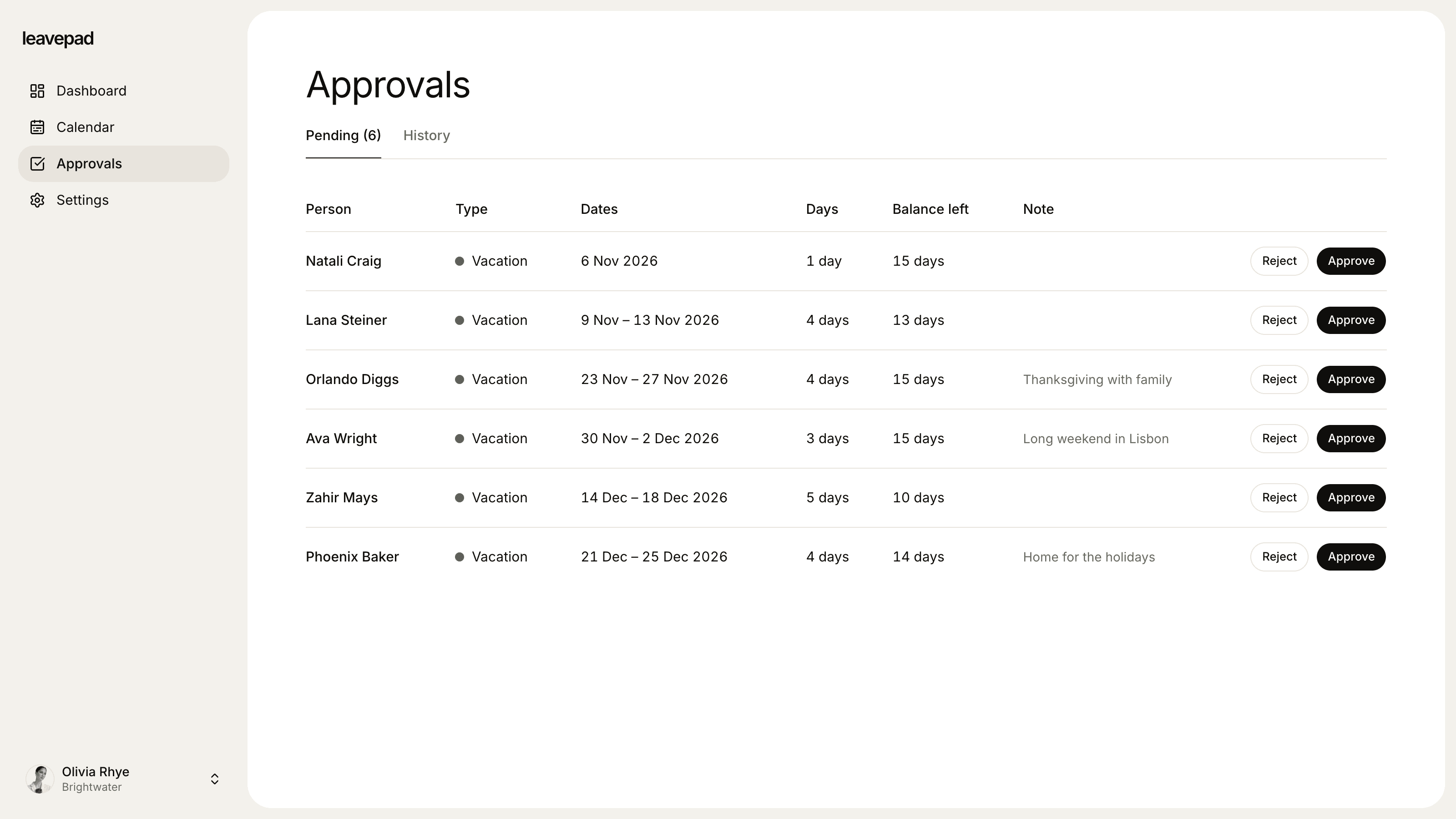Click the Dashboard grid icon
The height and width of the screenshot is (819, 1456).
[37, 91]
